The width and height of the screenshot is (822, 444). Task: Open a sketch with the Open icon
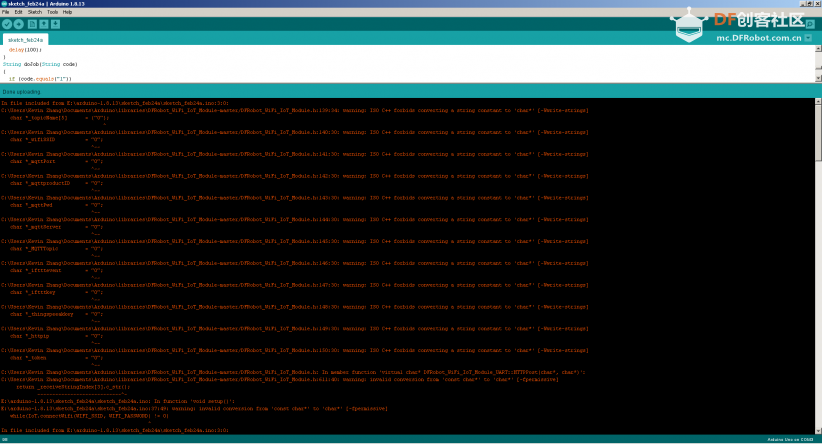point(44,24)
